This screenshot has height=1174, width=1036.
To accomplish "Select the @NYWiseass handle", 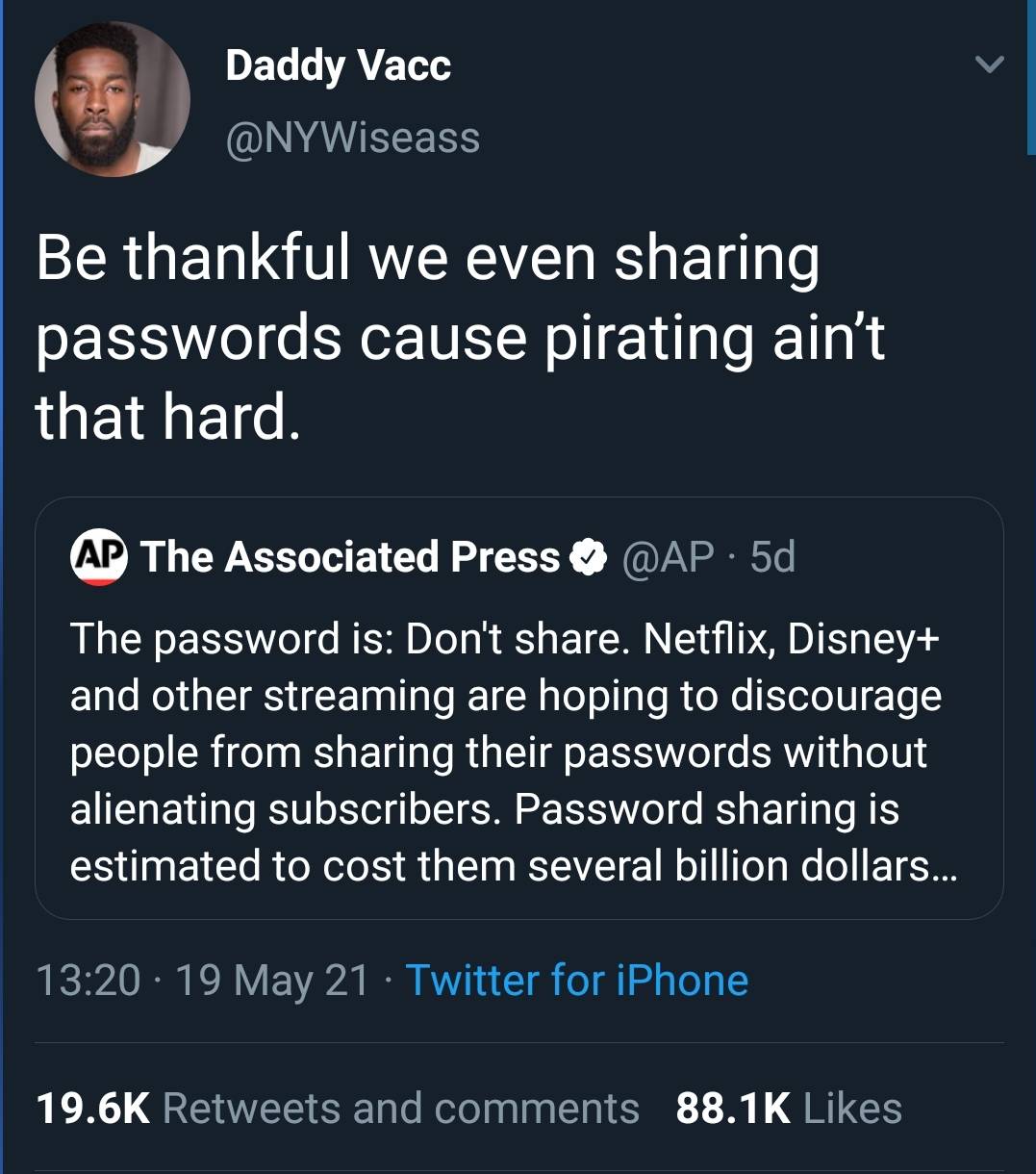I will pos(352,137).
